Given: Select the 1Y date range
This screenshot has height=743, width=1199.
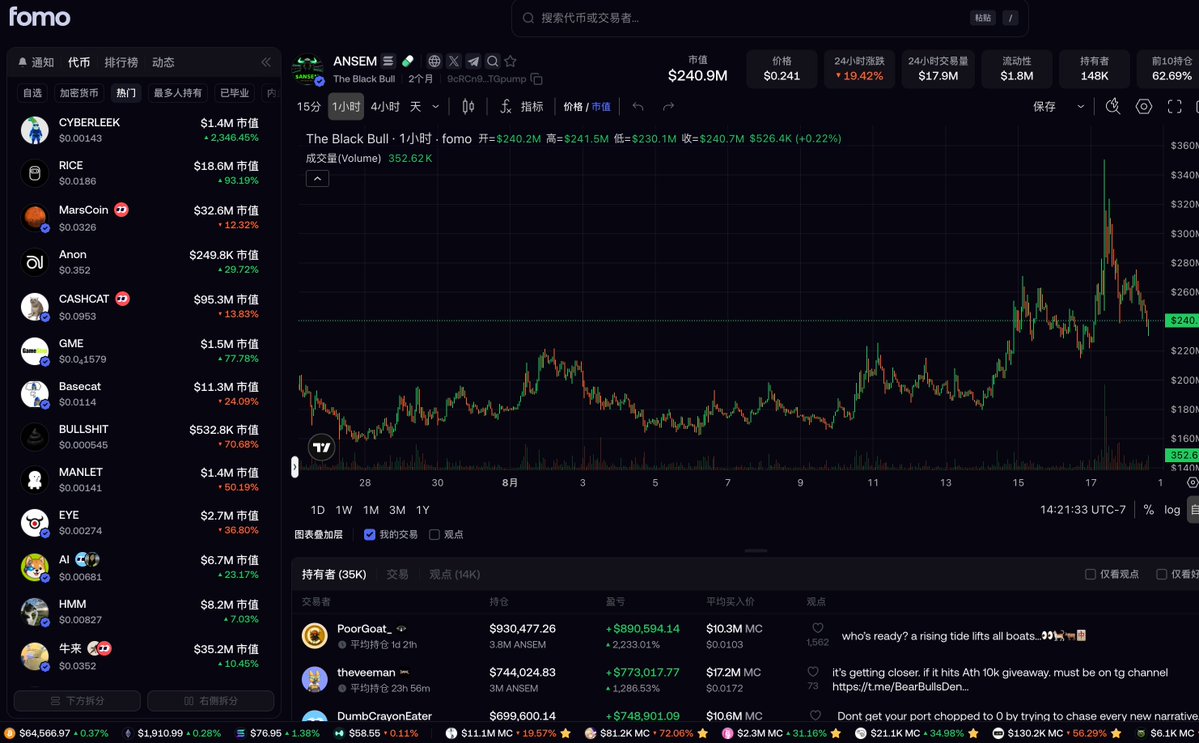Looking at the screenshot, I should tap(423, 510).
